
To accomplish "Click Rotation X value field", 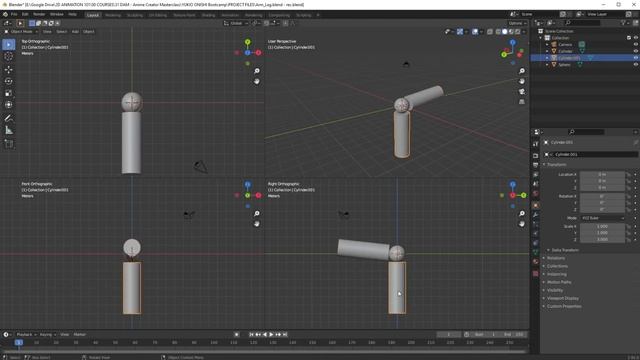I will click(x=602, y=196).
